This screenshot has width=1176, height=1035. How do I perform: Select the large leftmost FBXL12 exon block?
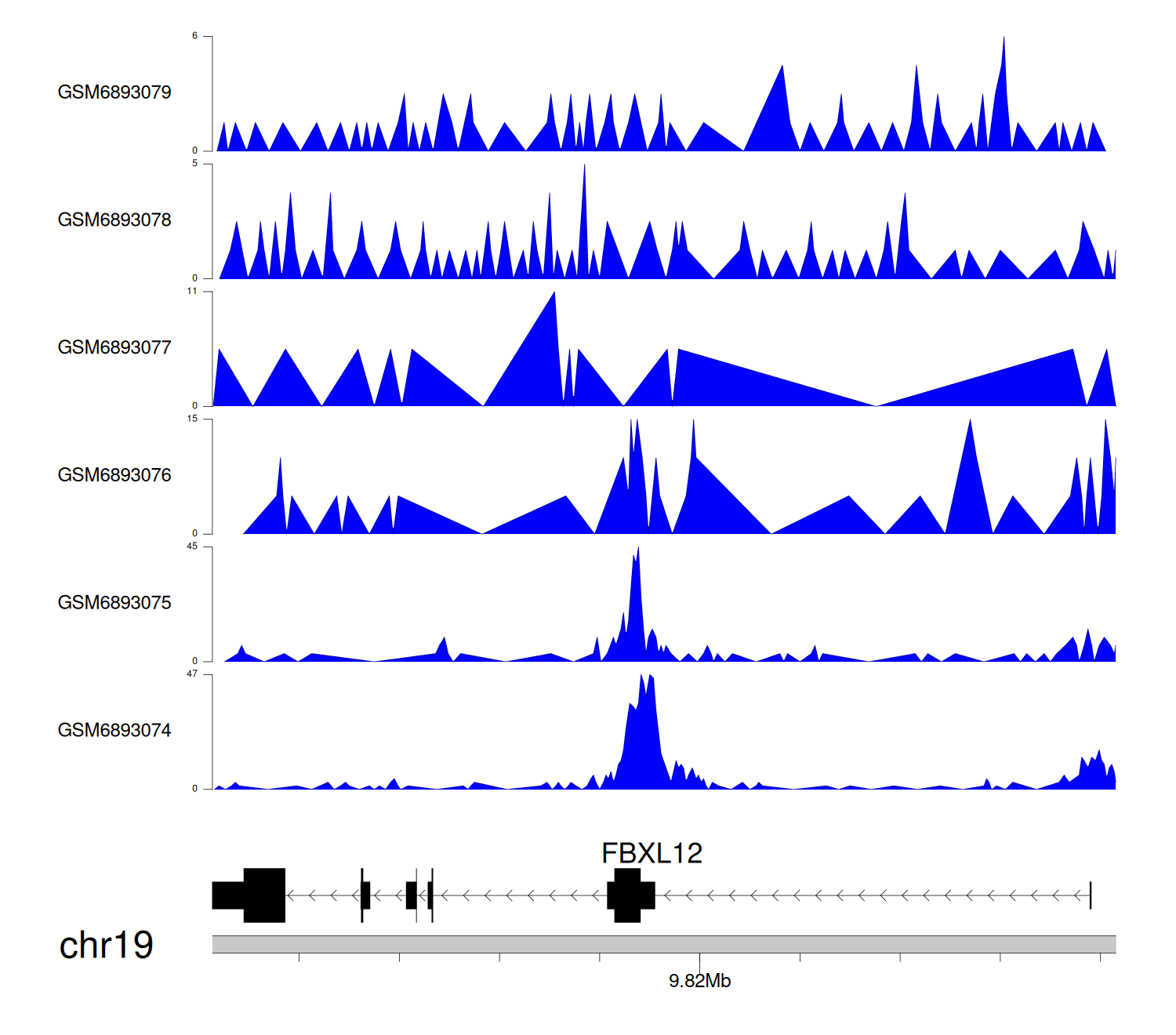tap(264, 895)
